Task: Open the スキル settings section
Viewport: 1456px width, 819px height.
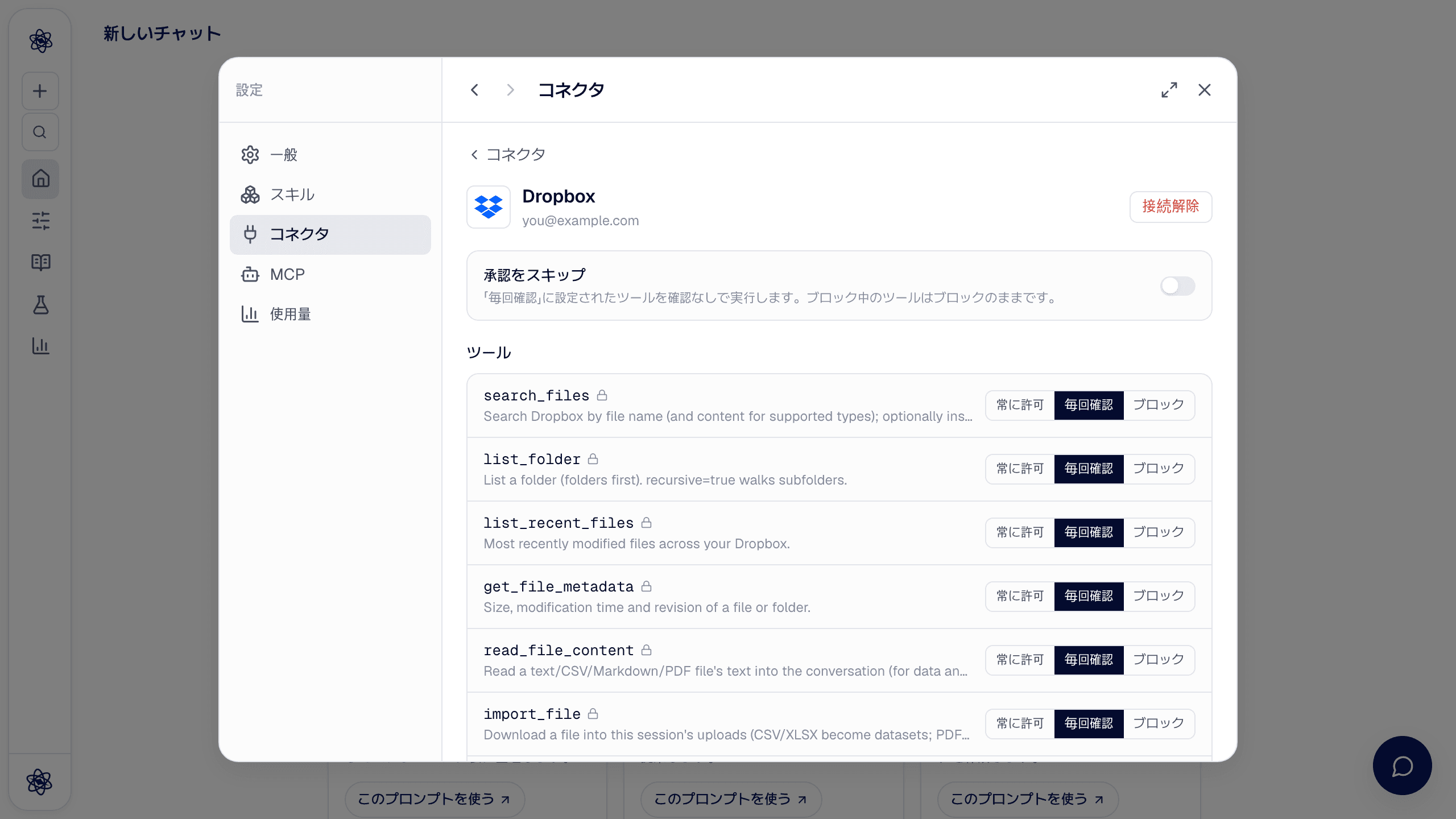Action: 330,195
